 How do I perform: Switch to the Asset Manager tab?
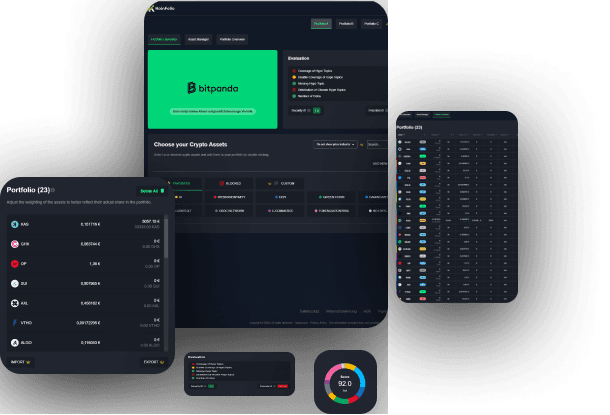[198, 39]
